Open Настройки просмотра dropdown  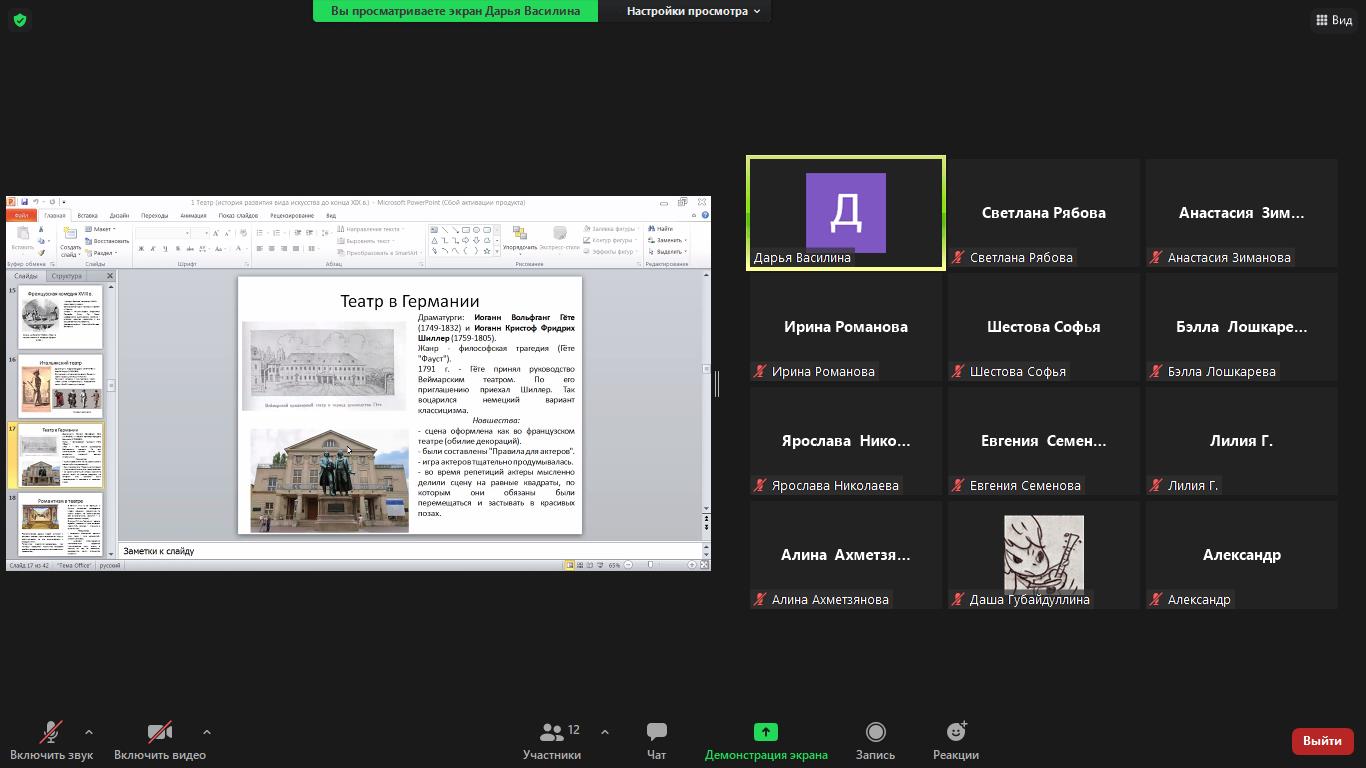coord(692,11)
